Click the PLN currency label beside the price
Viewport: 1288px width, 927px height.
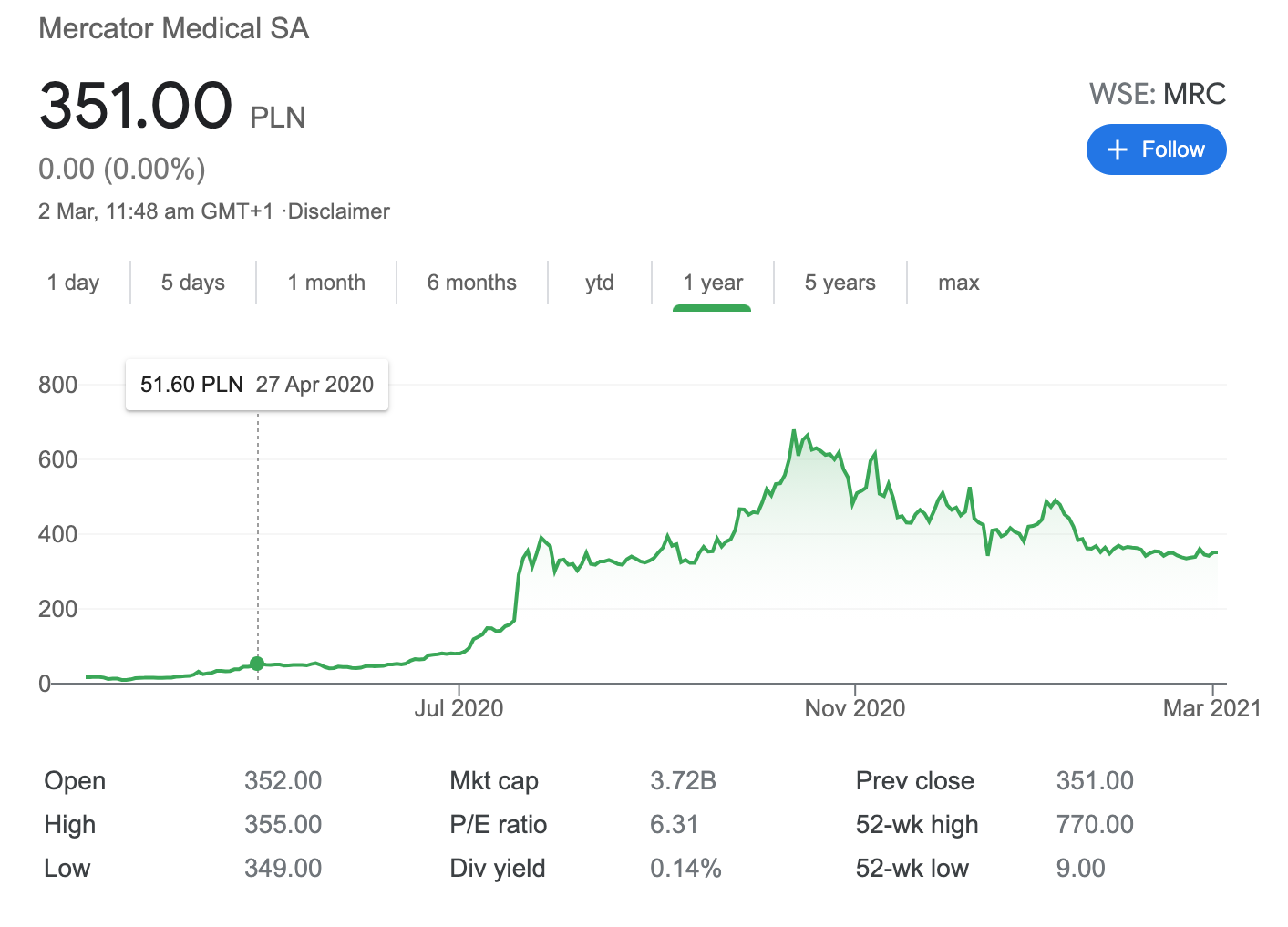click(278, 118)
